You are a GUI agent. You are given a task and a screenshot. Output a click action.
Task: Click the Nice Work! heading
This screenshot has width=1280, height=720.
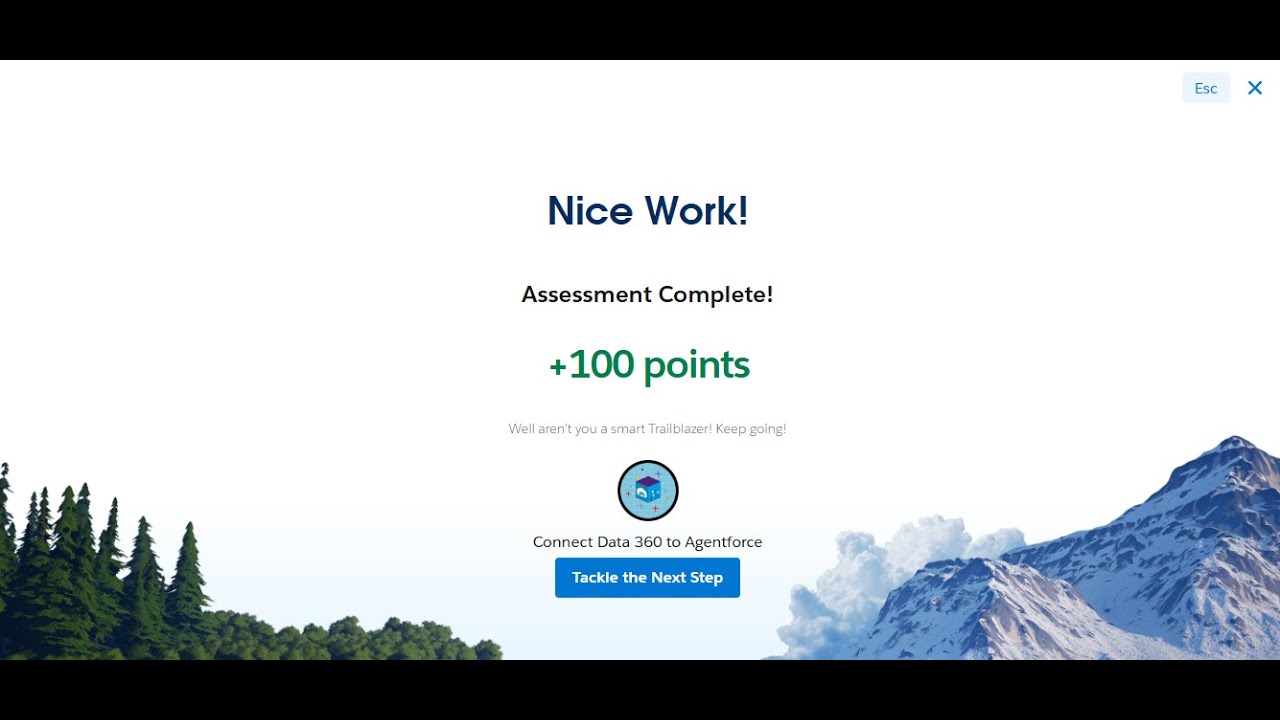pos(648,211)
